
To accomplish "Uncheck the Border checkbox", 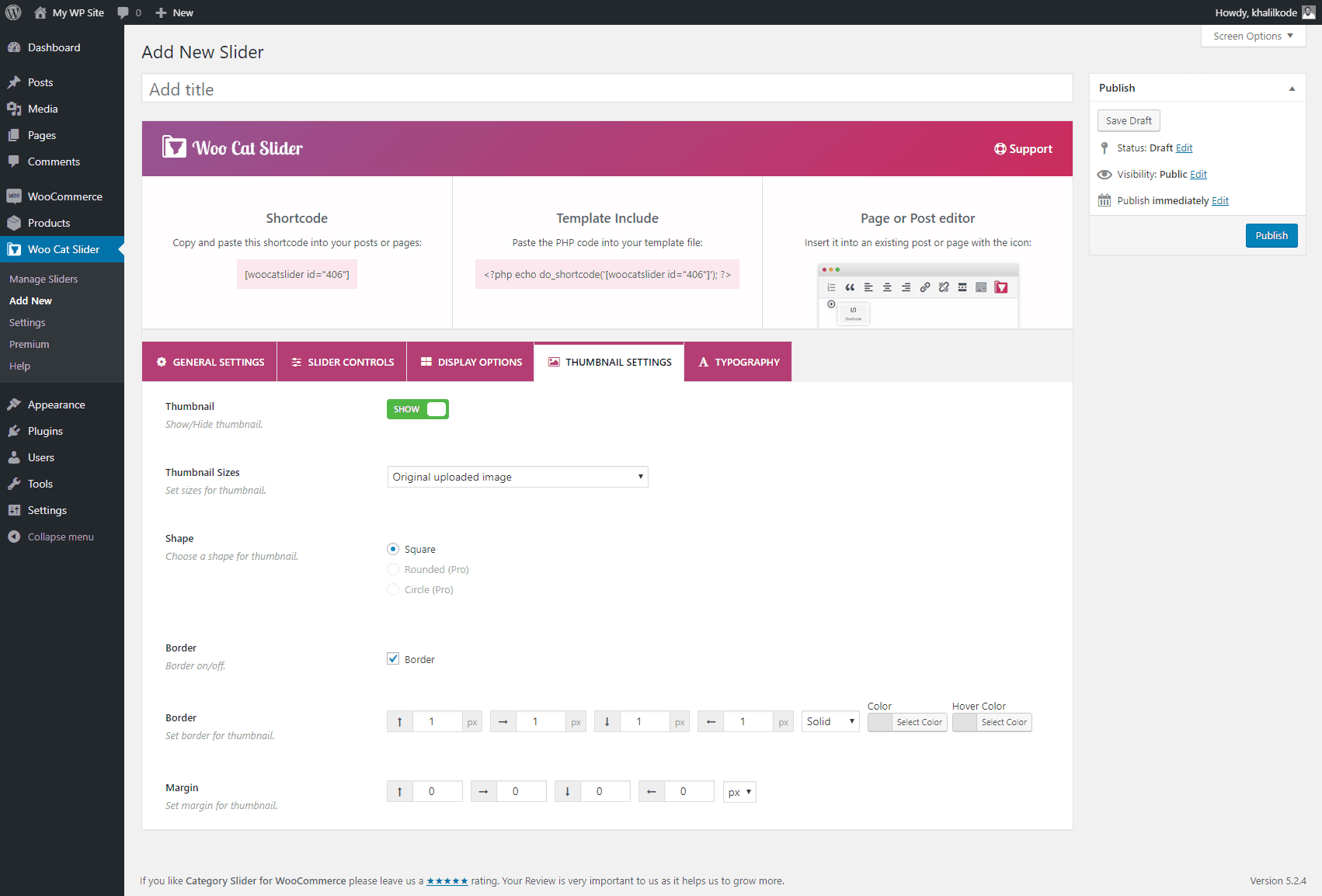I will tap(393, 659).
